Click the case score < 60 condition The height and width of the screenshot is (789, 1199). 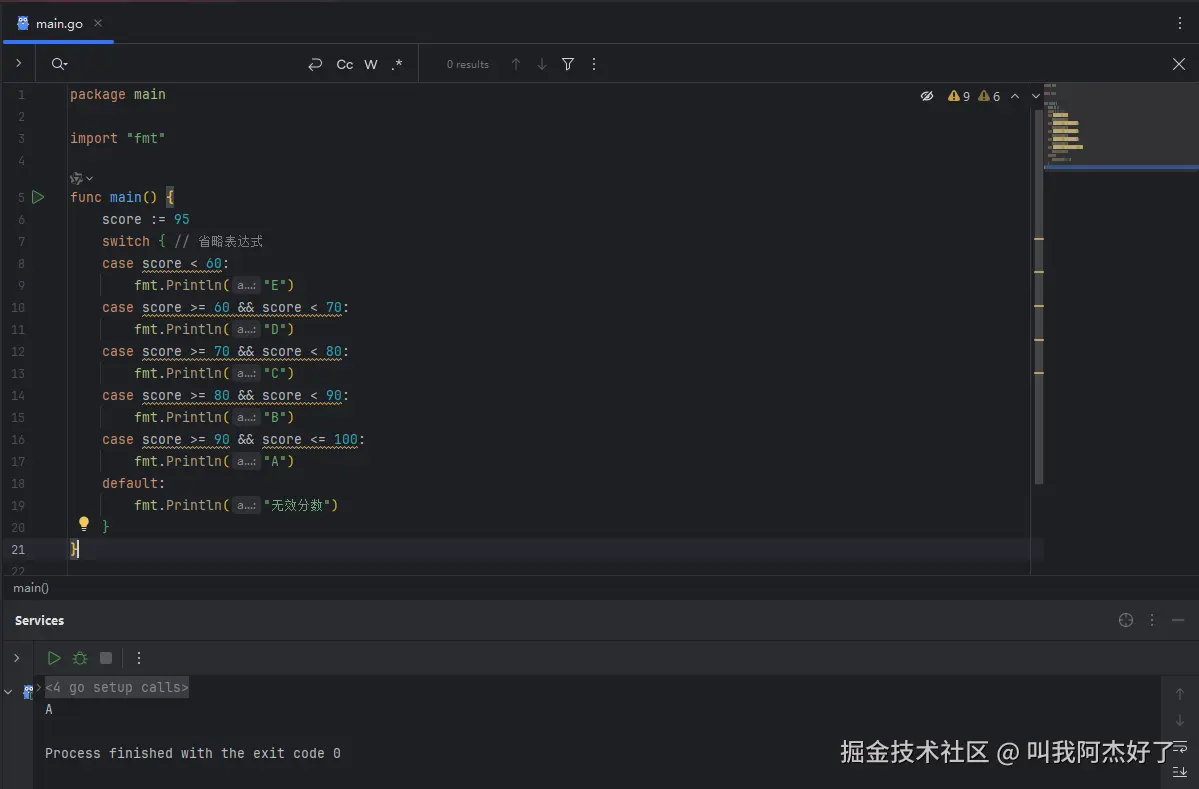pyautogui.click(x=182, y=264)
